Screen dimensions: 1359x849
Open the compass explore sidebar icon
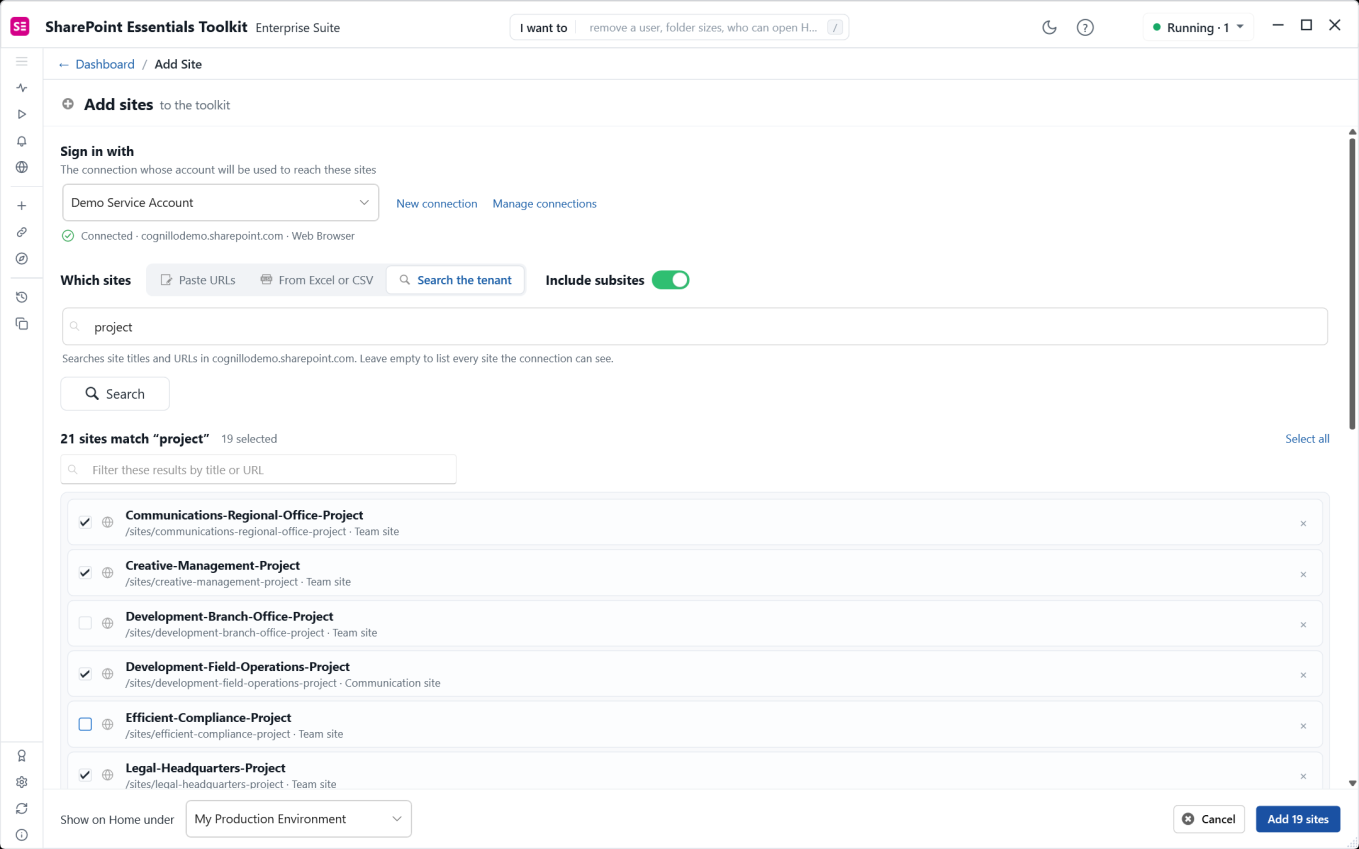click(21, 258)
